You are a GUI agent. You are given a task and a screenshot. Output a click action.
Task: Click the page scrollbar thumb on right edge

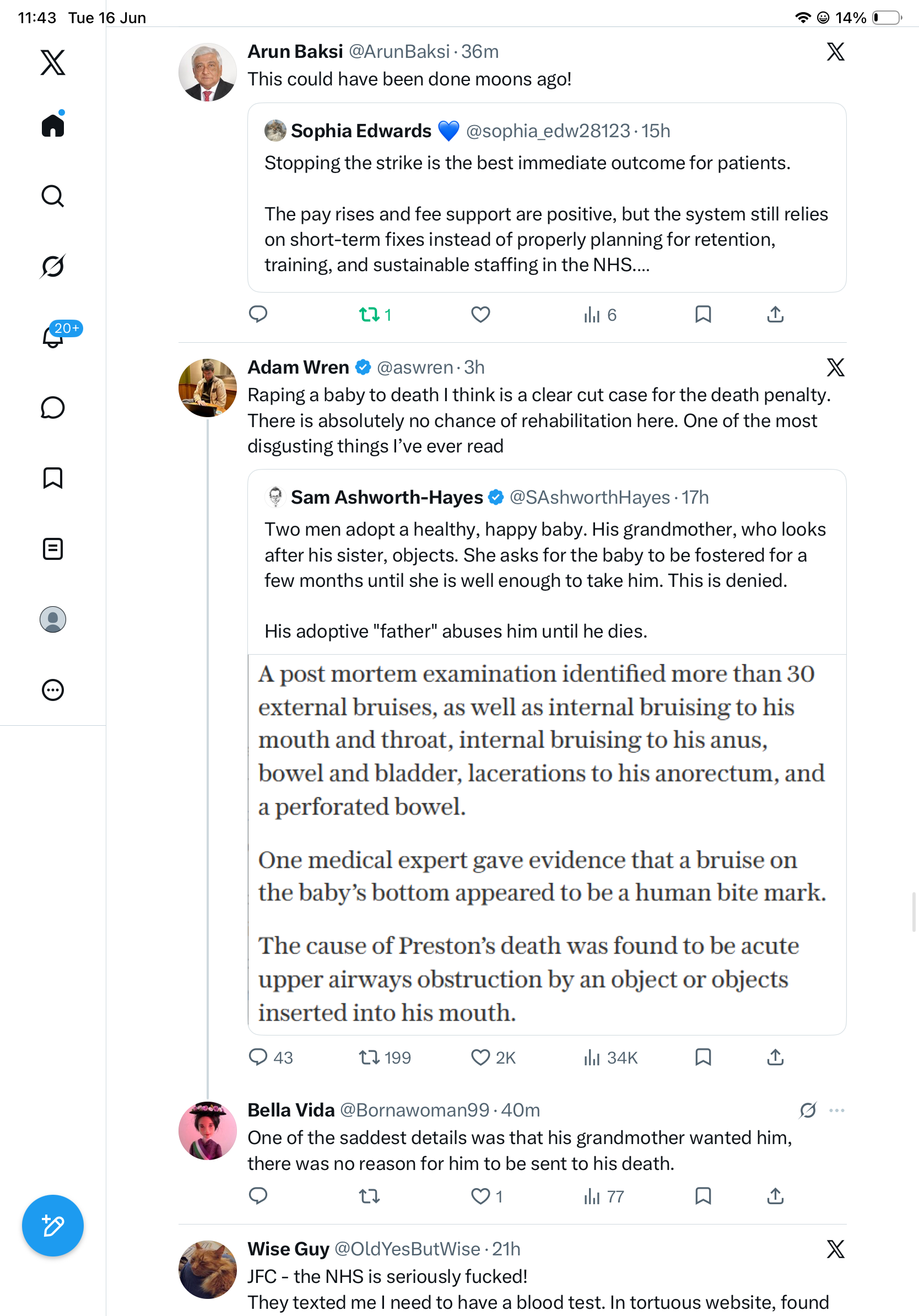915,912
